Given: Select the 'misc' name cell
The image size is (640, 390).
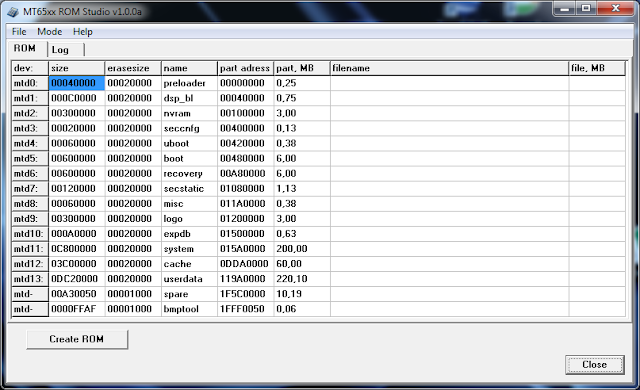Looking at the screenshot, I should (189, 204).
